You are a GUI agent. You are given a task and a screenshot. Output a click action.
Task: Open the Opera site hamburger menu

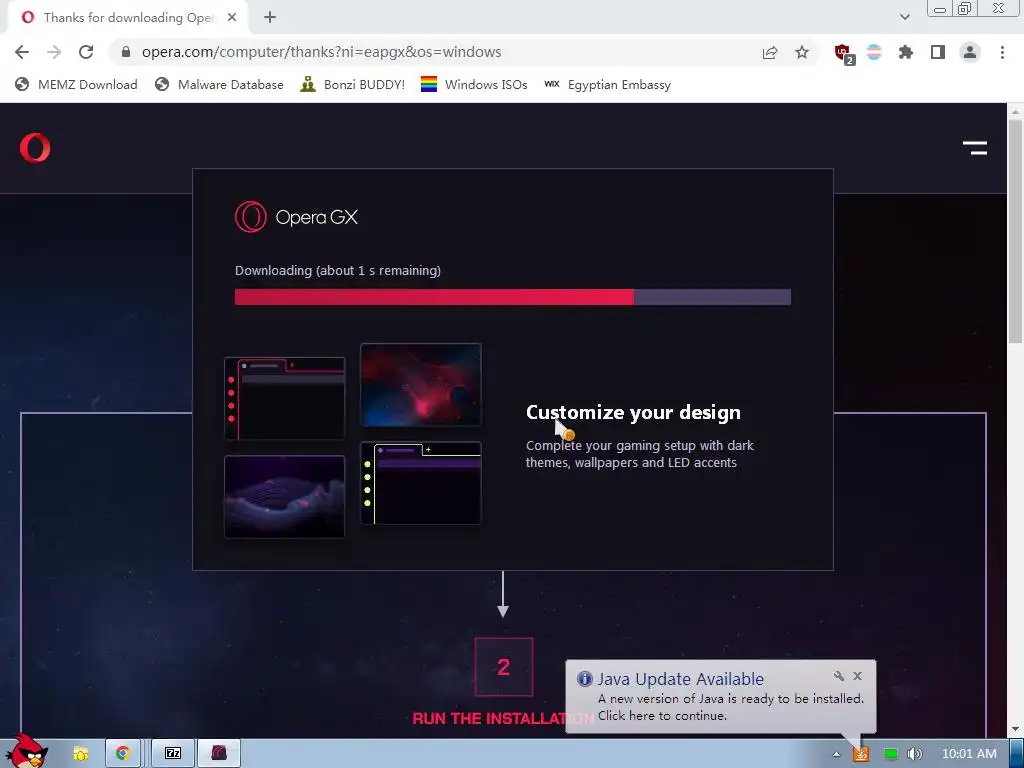974,148
